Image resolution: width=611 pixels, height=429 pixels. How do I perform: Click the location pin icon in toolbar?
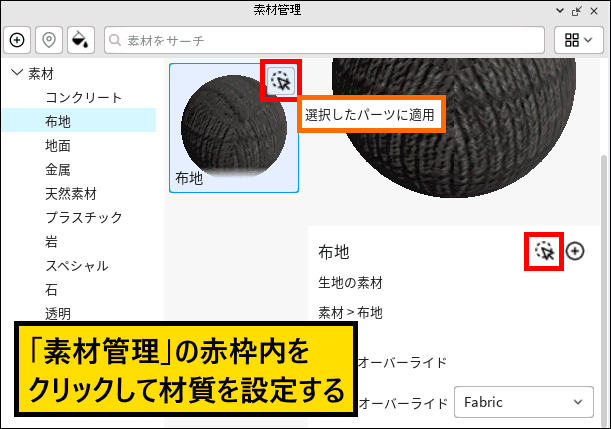pos(49,40)
